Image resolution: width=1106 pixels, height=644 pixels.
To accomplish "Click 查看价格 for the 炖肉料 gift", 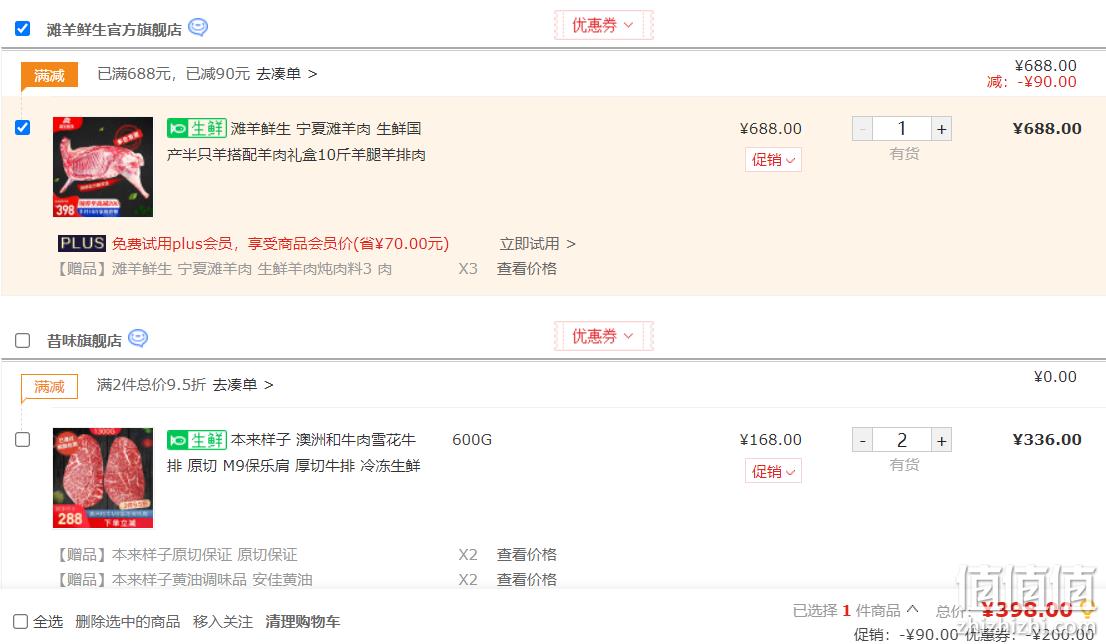I will tap(527, 269).
